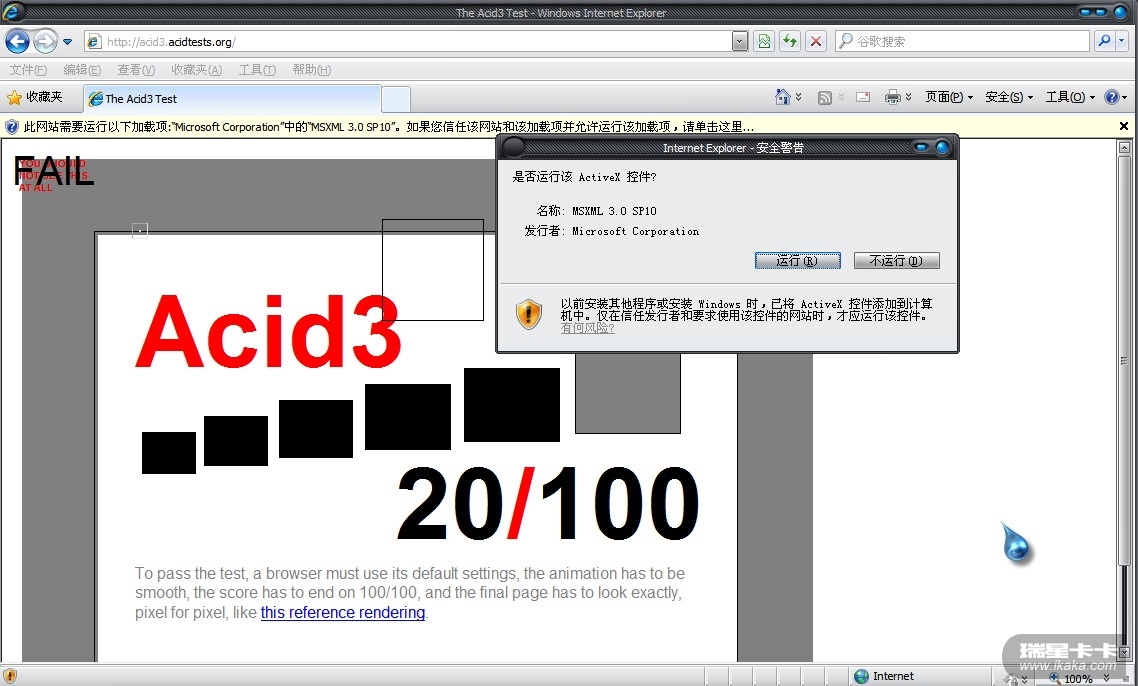The height and width of the screenshot is (686, 1138).
Task: Expand the Print dropdown arrow
Action: (x=908, y=97)
